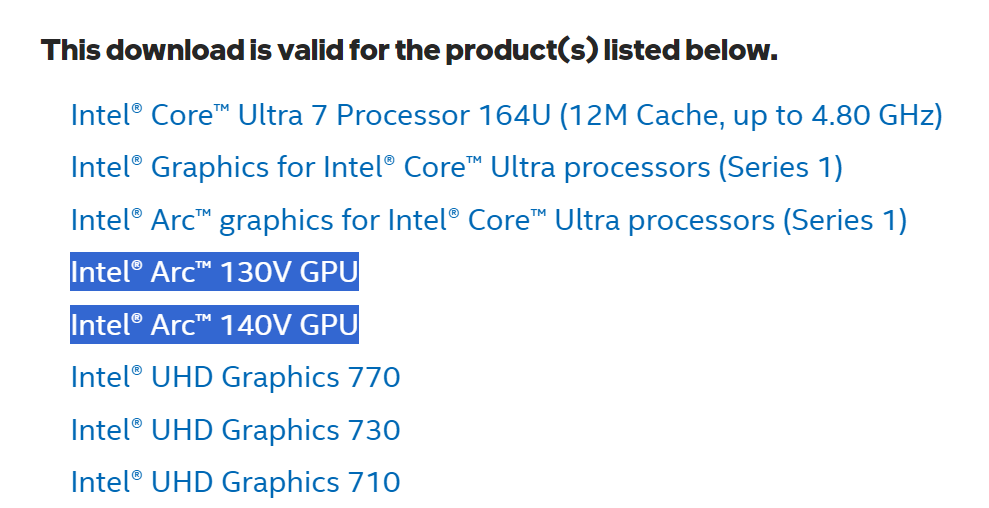Click '(Series 1)' in the Intel Graphics link

point(780,167)
